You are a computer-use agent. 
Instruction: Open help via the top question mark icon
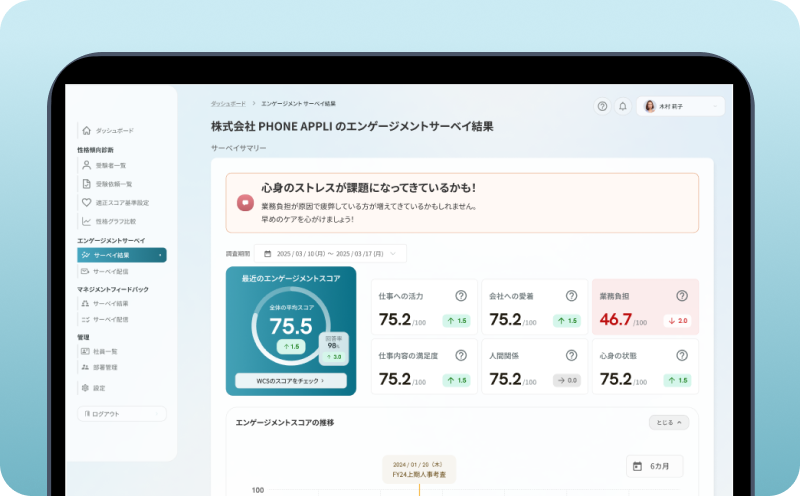click(x=602, y=106)
